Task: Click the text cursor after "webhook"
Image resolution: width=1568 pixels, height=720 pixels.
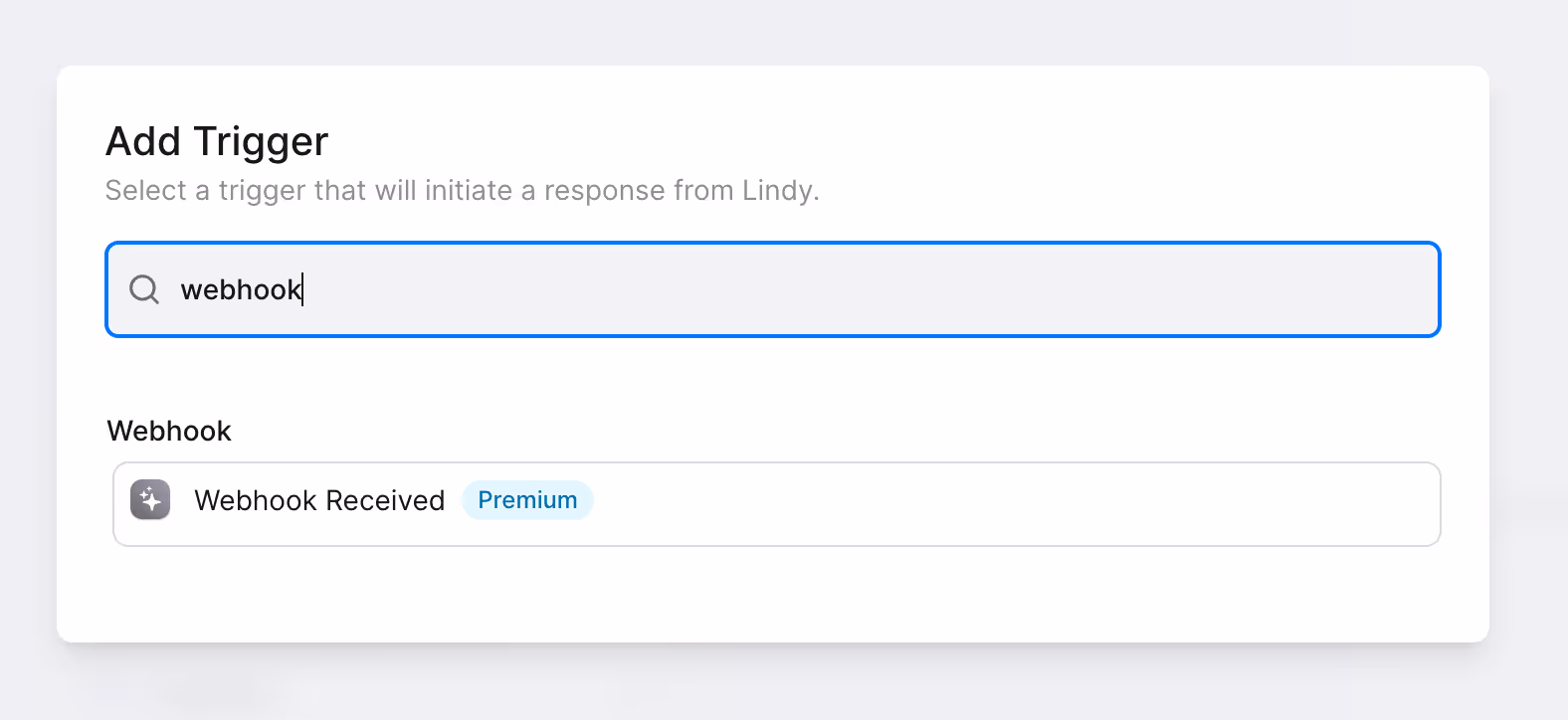Action: pos(302,289)
